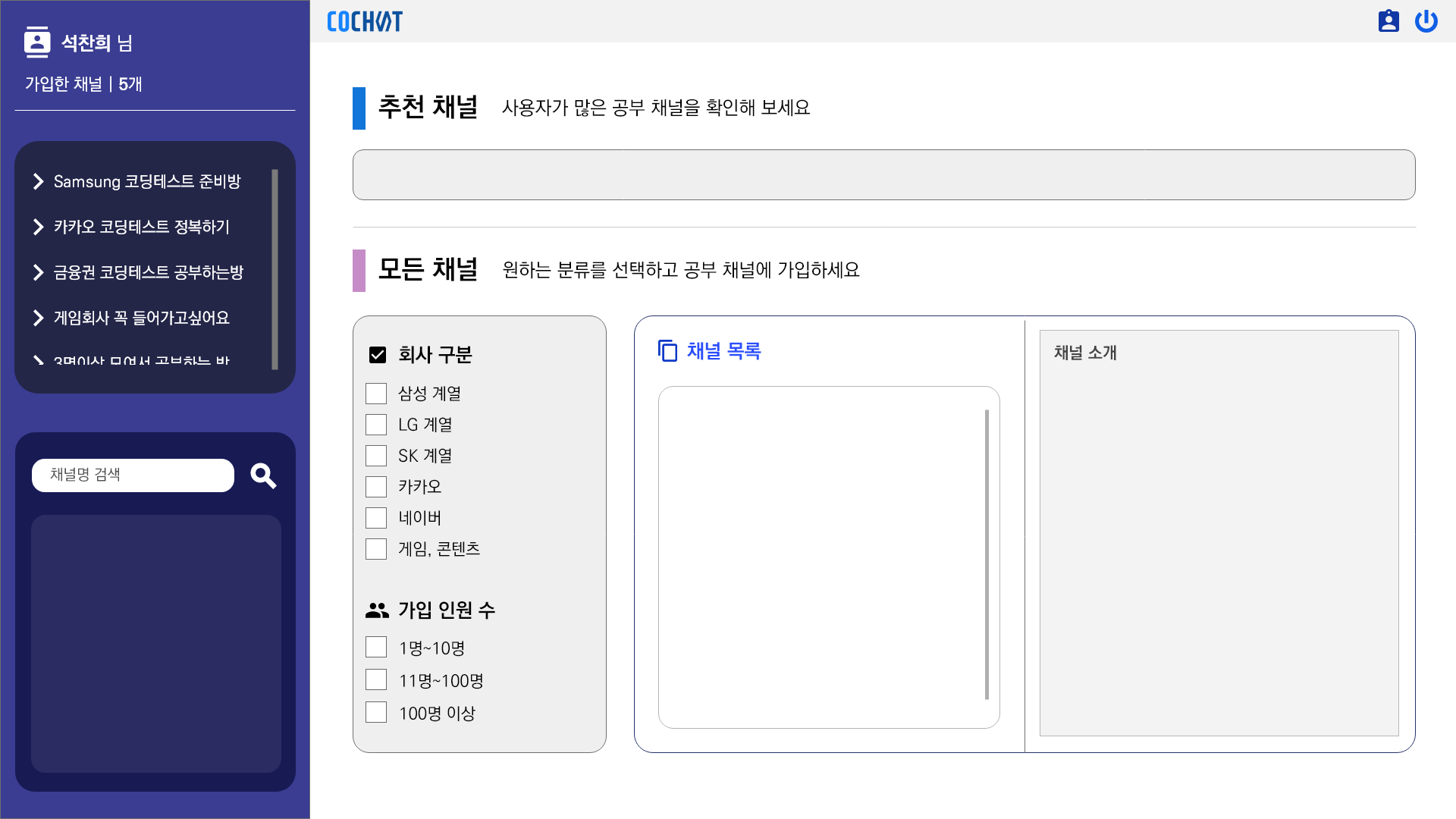
Task: Click the 채널 목록 heading link
Action: [x=723, y=351]
